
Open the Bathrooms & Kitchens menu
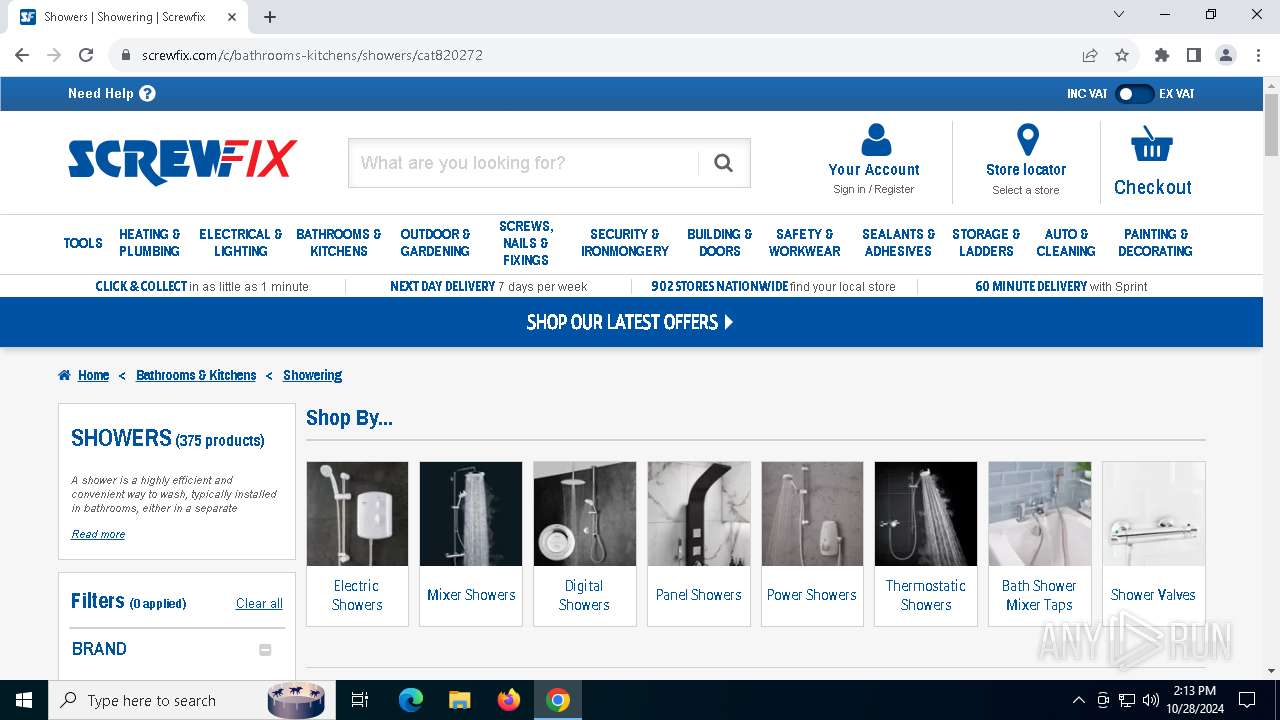click(x=339, y=243)
